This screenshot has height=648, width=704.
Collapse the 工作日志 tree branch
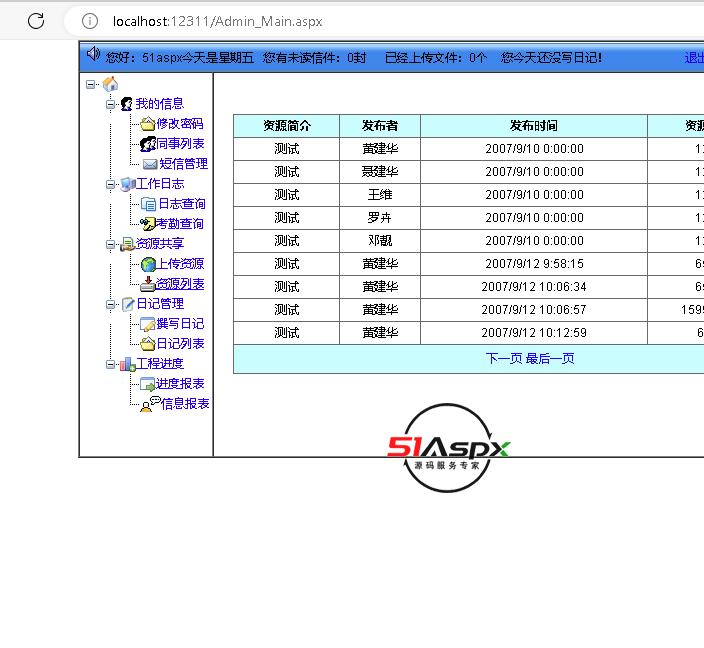coord(110,184)
